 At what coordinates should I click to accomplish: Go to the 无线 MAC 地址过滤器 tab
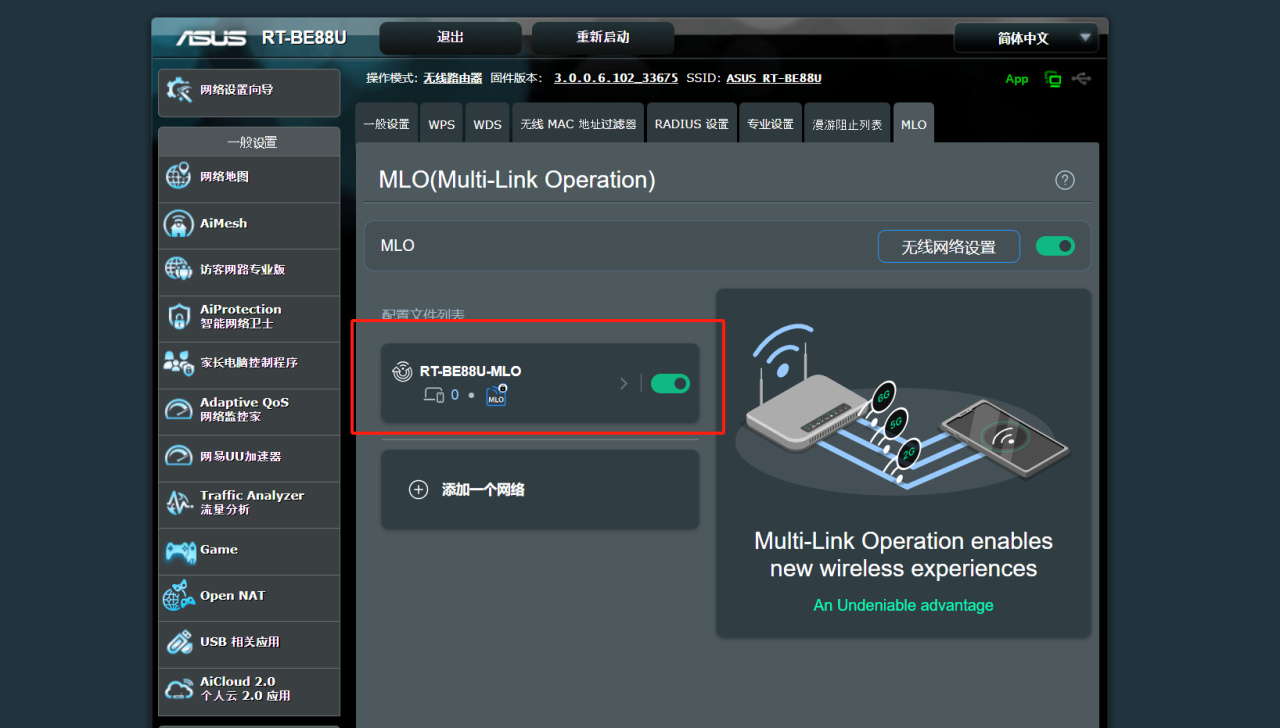tap(578, 124)
